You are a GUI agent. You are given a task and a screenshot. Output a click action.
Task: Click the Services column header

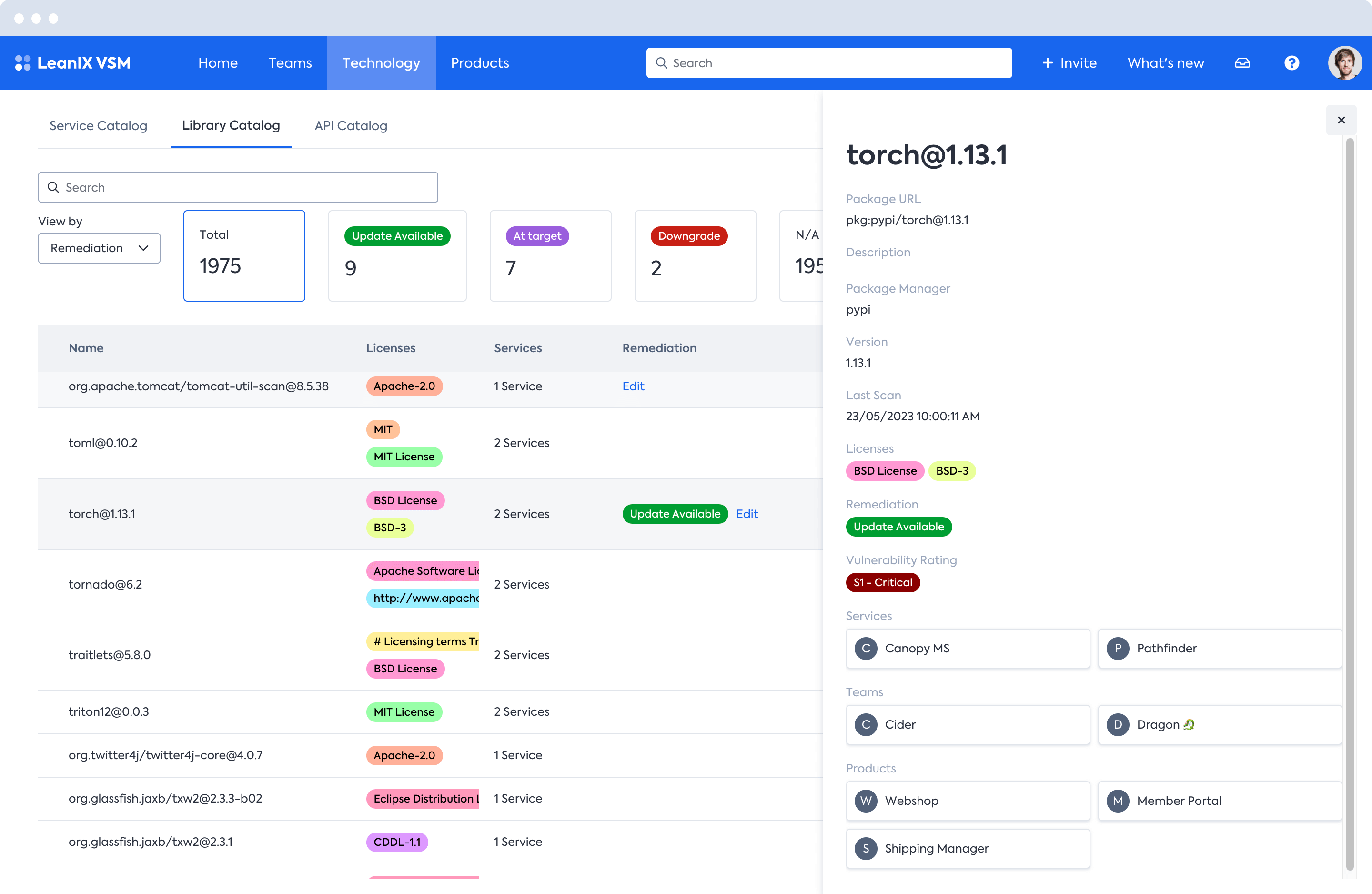click(518, 348)
